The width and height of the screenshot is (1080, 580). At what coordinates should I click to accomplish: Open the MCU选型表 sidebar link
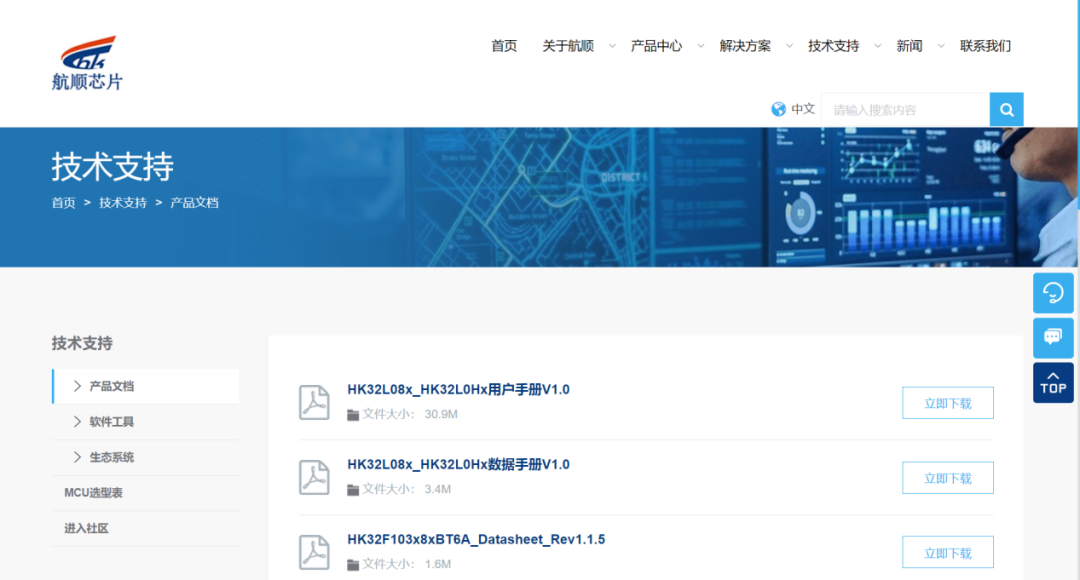[93, 493]
